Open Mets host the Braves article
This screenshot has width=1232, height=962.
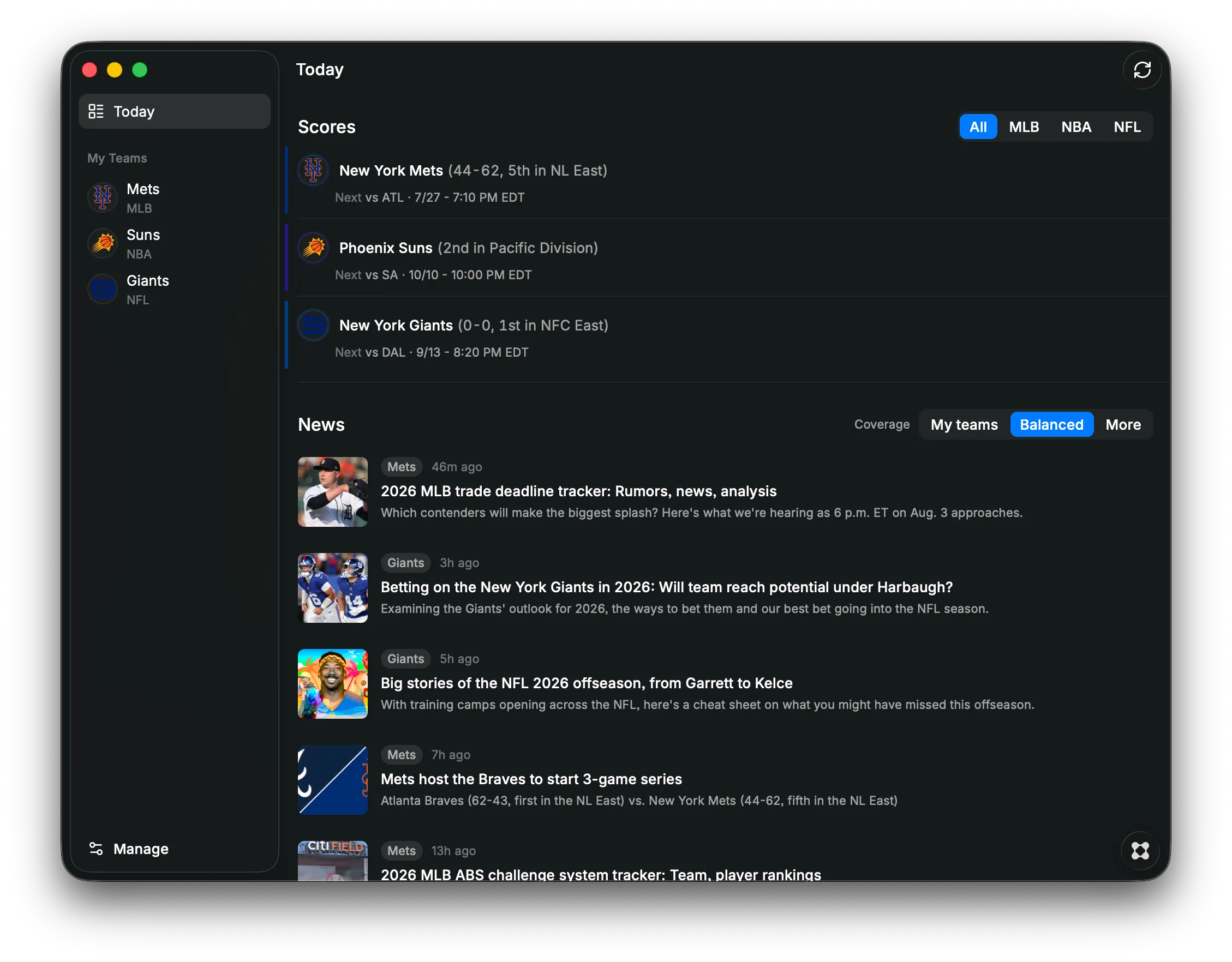tap(531, 779)
